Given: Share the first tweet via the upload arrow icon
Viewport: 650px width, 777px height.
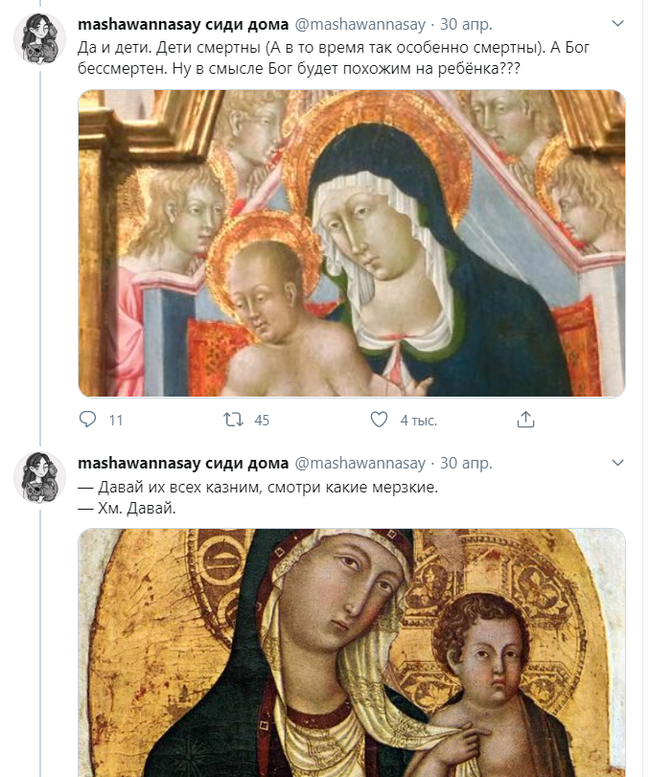Looking at the screenshot, I should pos(526,420).
